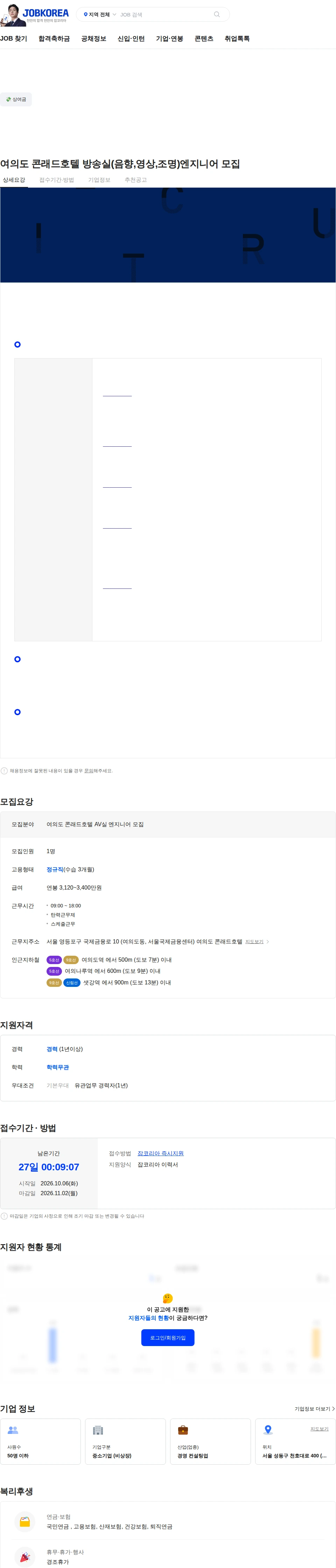
Task: Click the 신림선 badge for 샛강역
Action: tap(72, 983)
